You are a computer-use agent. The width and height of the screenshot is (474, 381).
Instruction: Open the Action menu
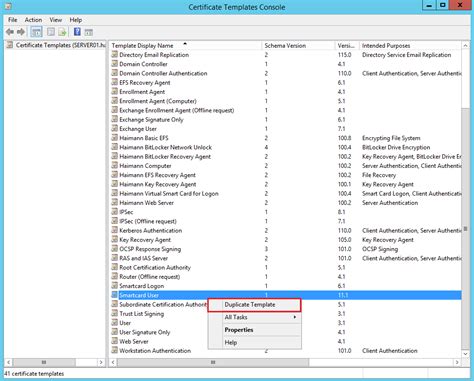[33, 20]
